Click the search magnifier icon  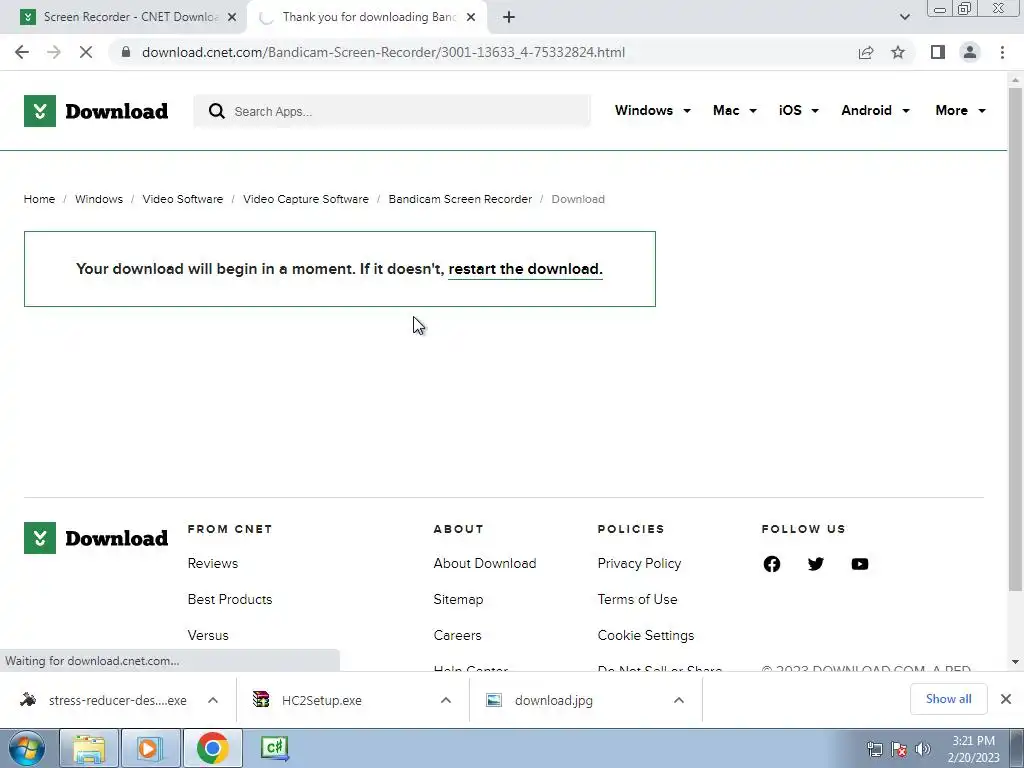click(217, 111)
